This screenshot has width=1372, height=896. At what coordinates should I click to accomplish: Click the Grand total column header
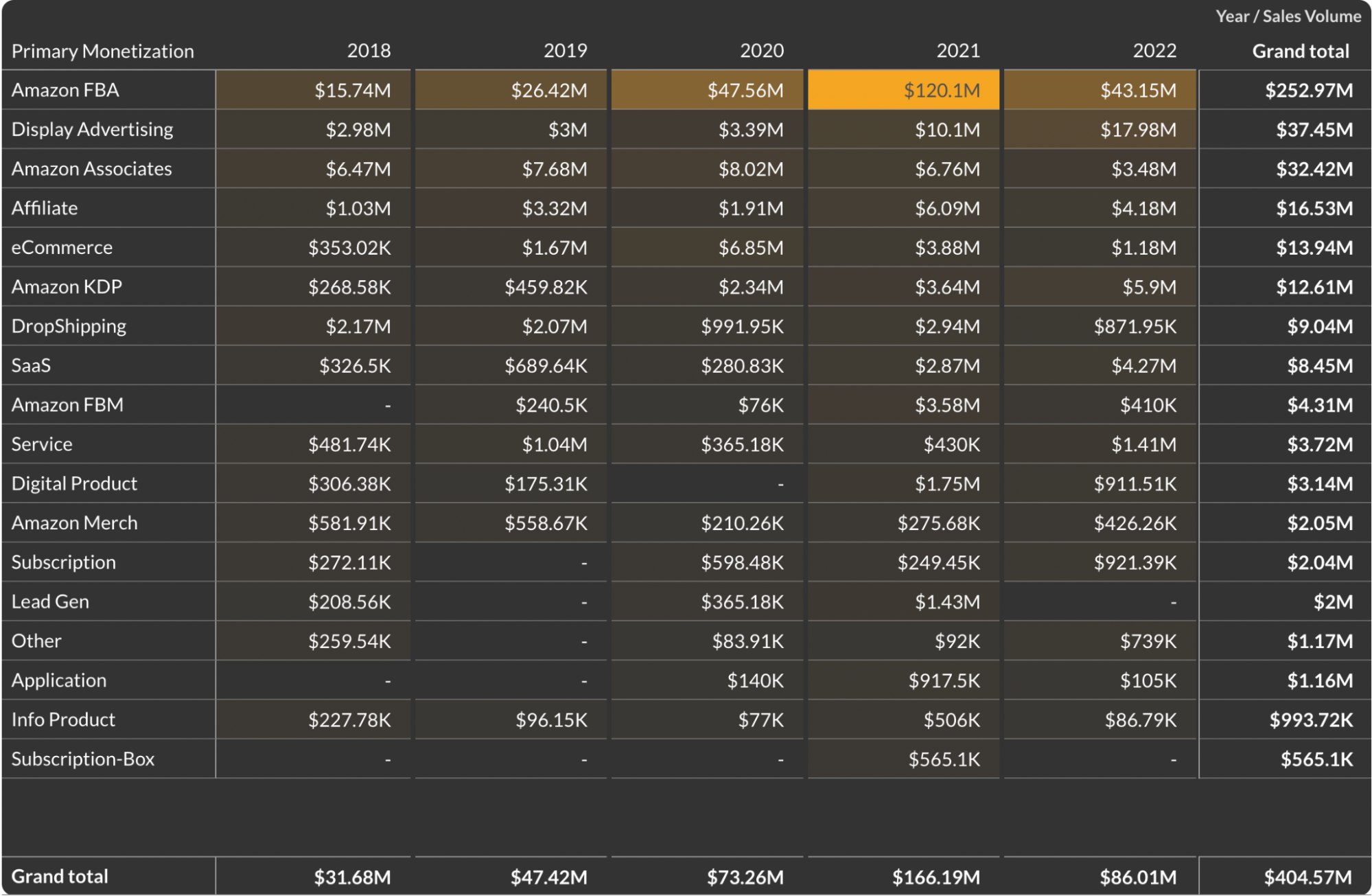(x=1300, y=51)
